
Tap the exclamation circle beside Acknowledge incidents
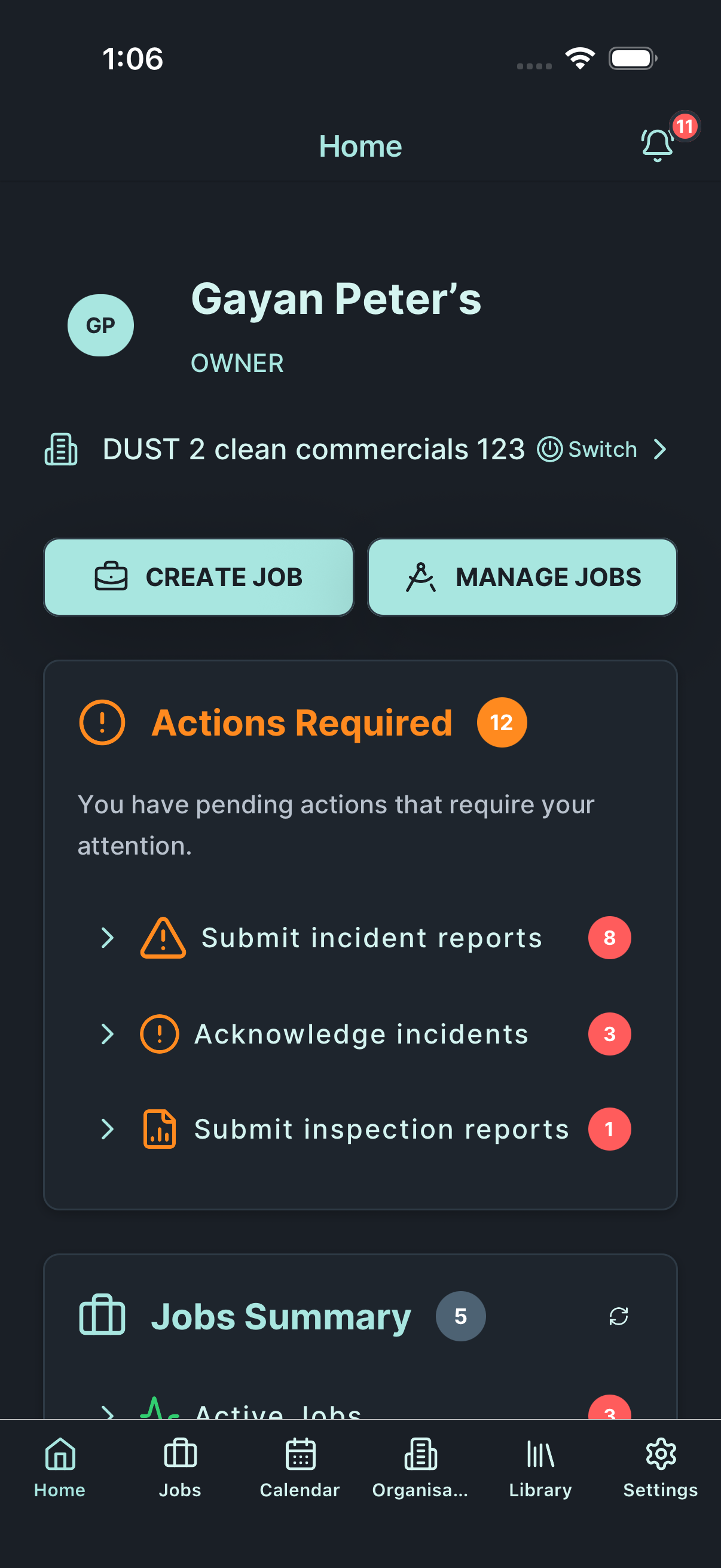158,1033
